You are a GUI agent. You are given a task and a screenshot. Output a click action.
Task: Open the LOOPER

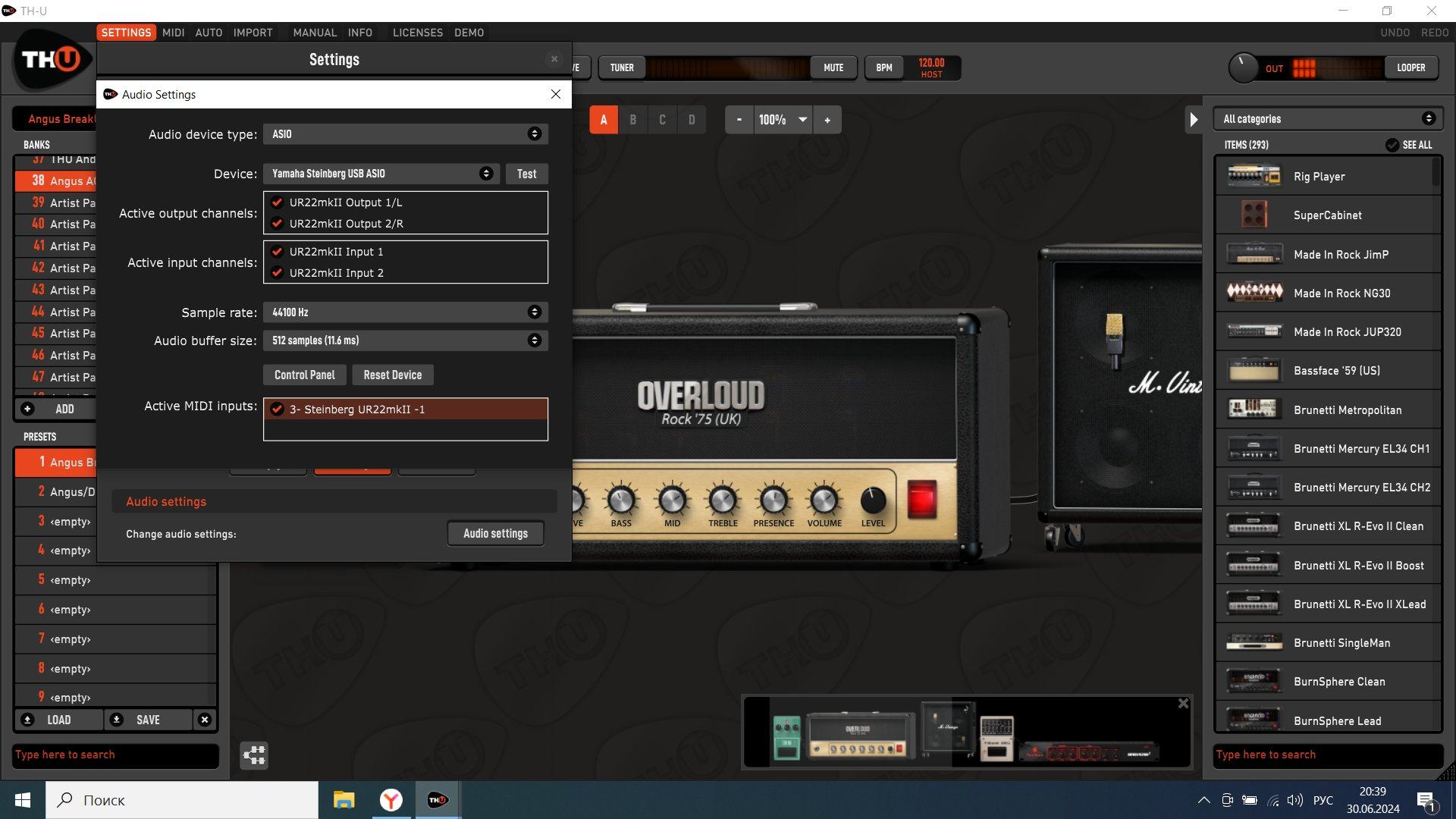click(x=1411, y=67)
